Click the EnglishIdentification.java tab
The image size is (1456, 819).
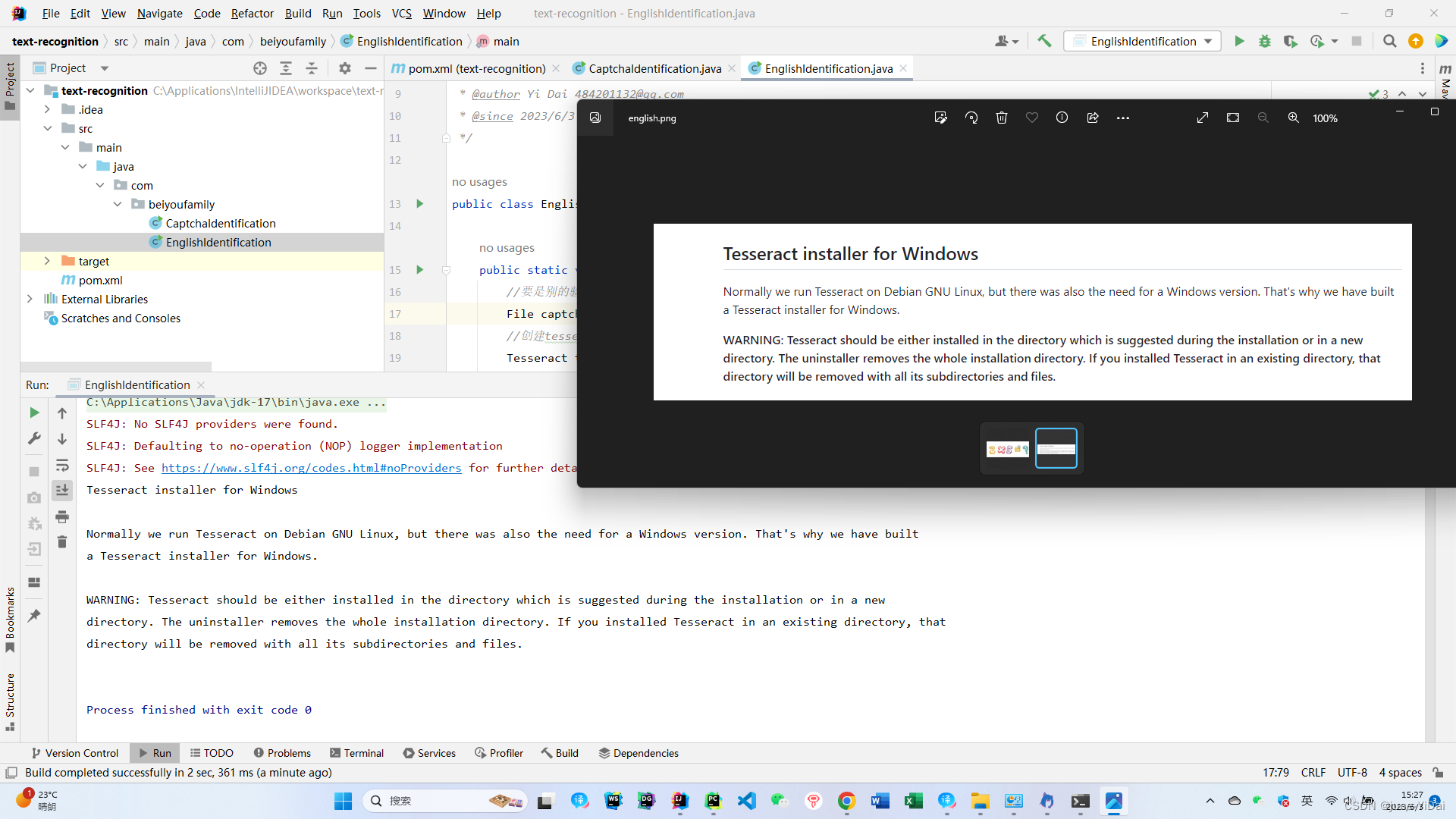[829, 68]
